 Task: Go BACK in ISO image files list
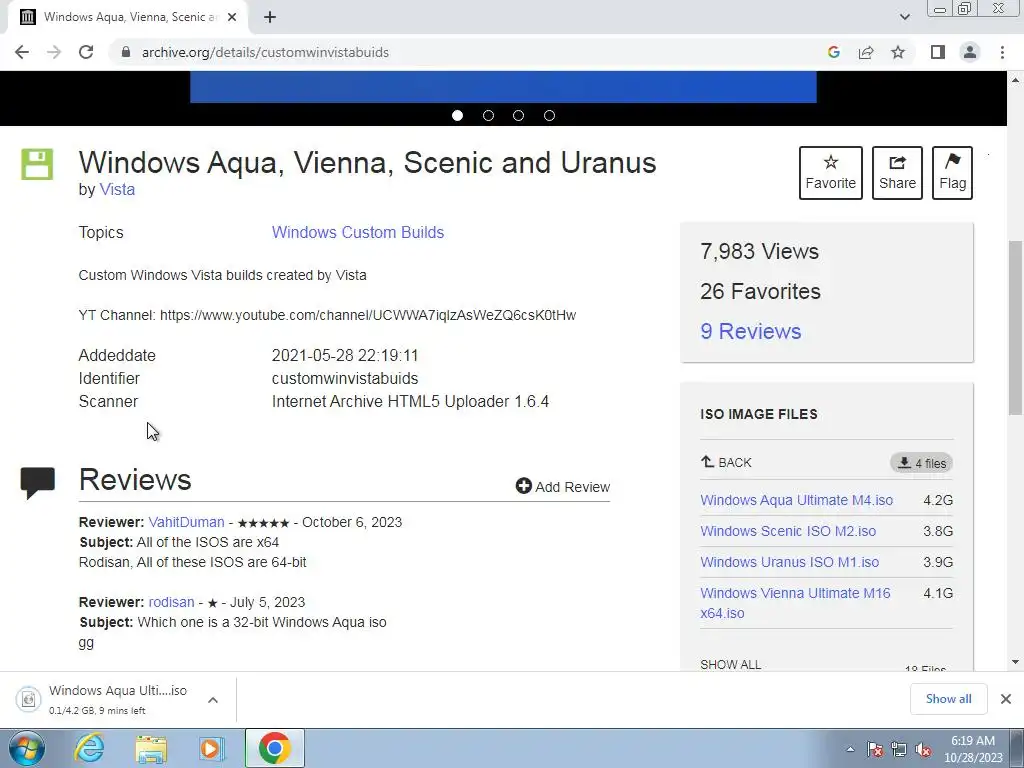pyautogui.click(x=726, y=462)
